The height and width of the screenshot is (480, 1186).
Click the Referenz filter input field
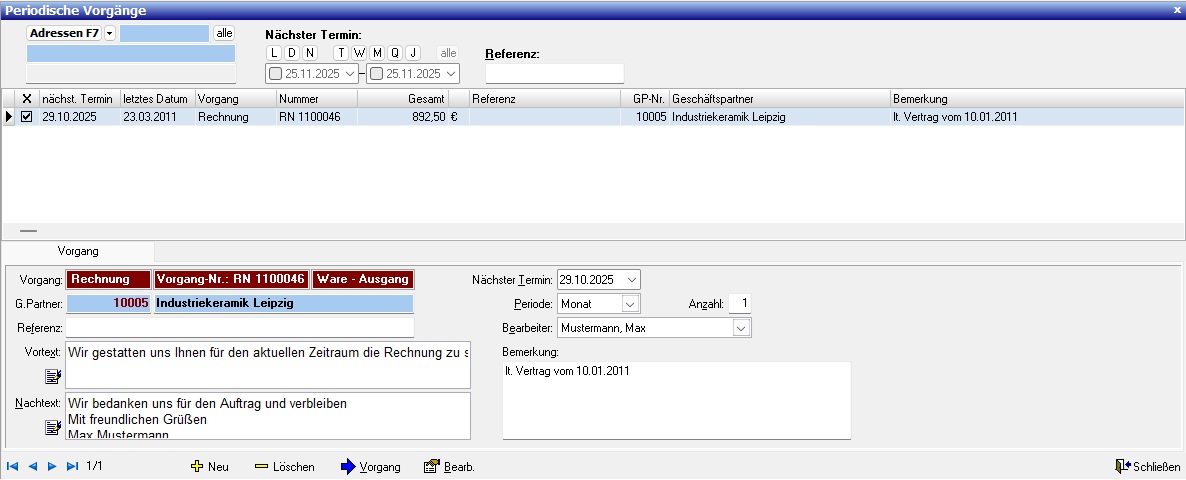554,74
